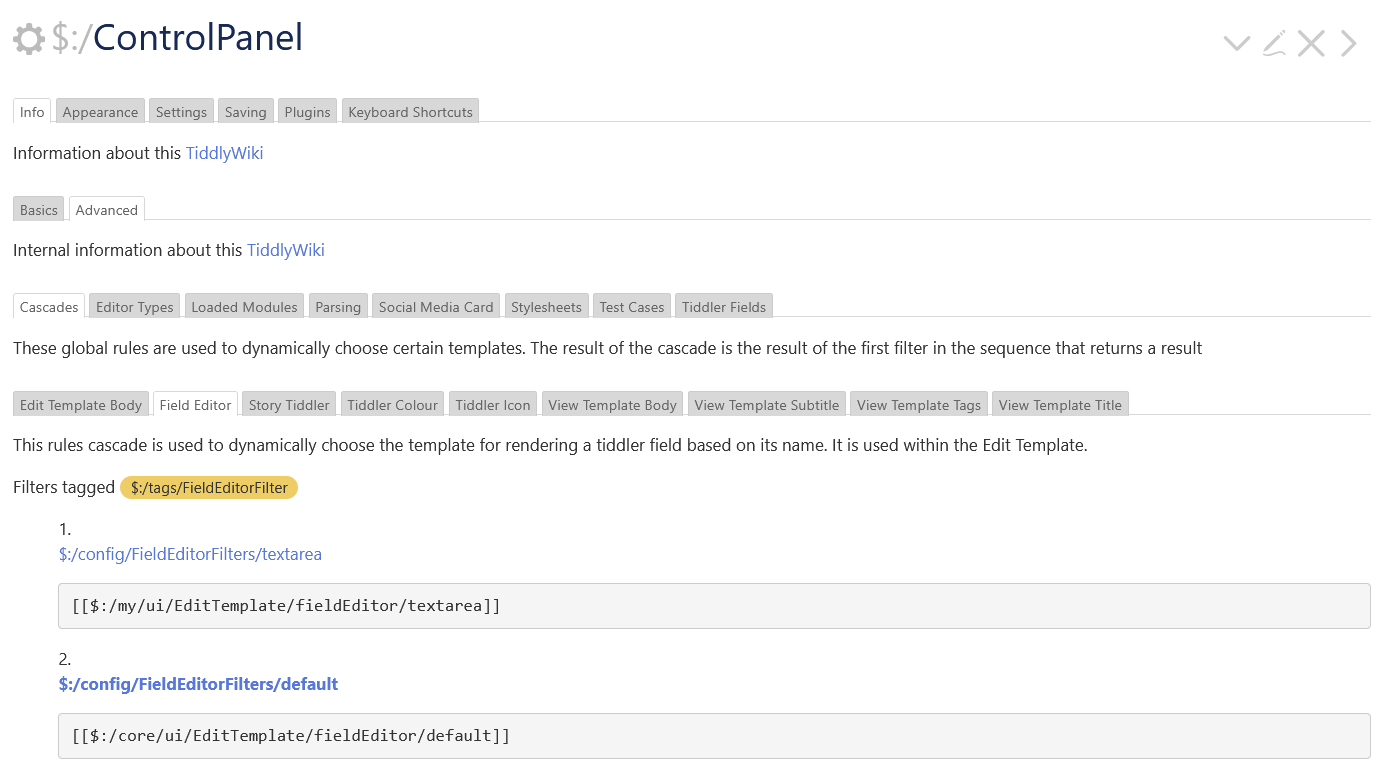Open the Editor Types tab
This screenshot has height=771, width=1382.
tap(135, 306)
